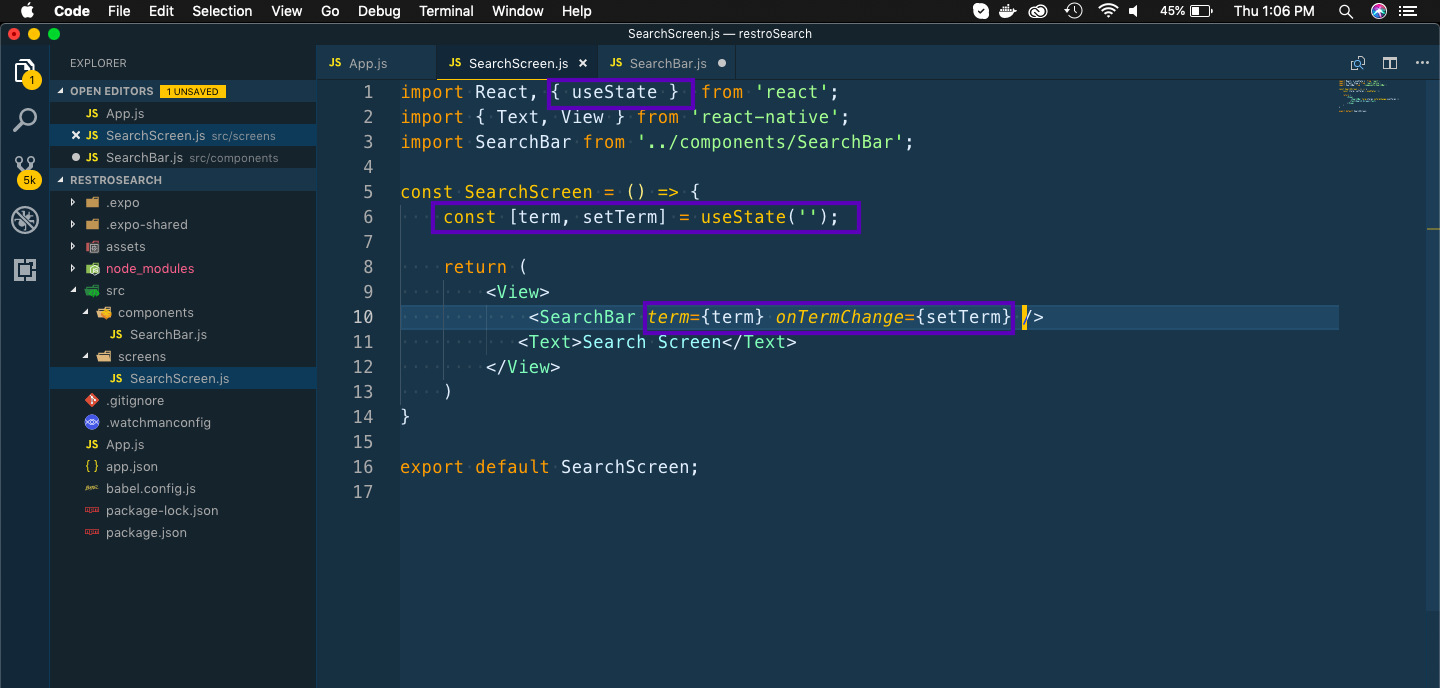Open the Extensions view in activity bar
The image size is (1440, 688).
[x=25, y=269]
